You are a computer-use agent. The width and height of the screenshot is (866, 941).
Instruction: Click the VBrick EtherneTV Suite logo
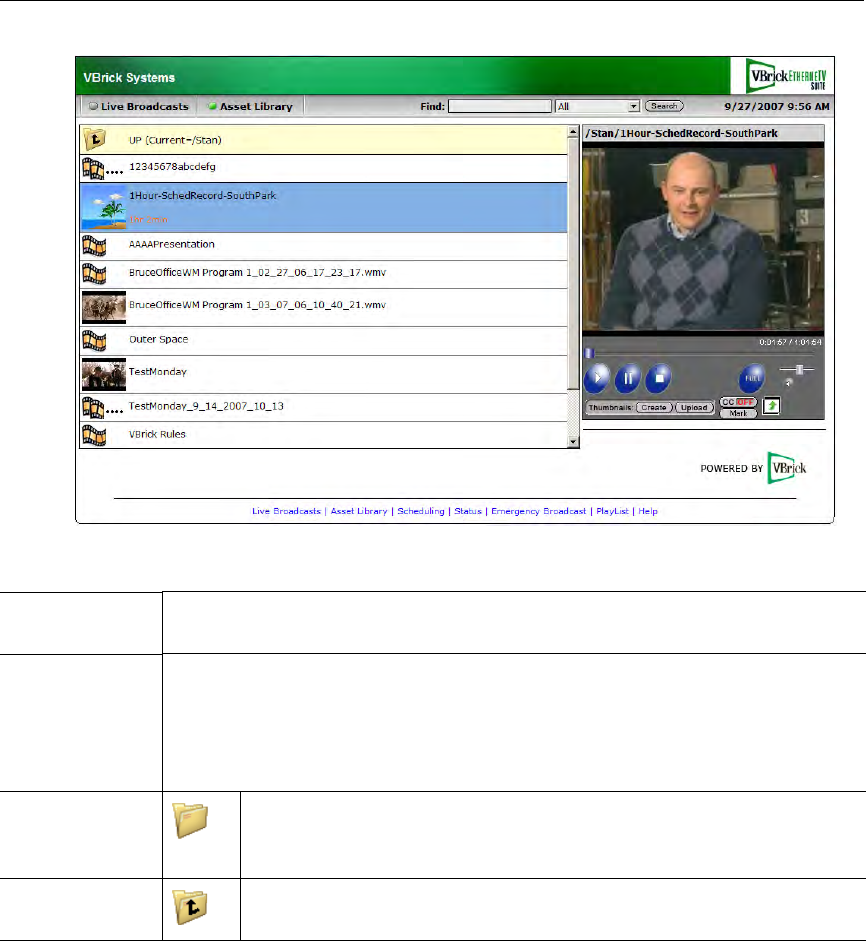click(x=785, y=76)
